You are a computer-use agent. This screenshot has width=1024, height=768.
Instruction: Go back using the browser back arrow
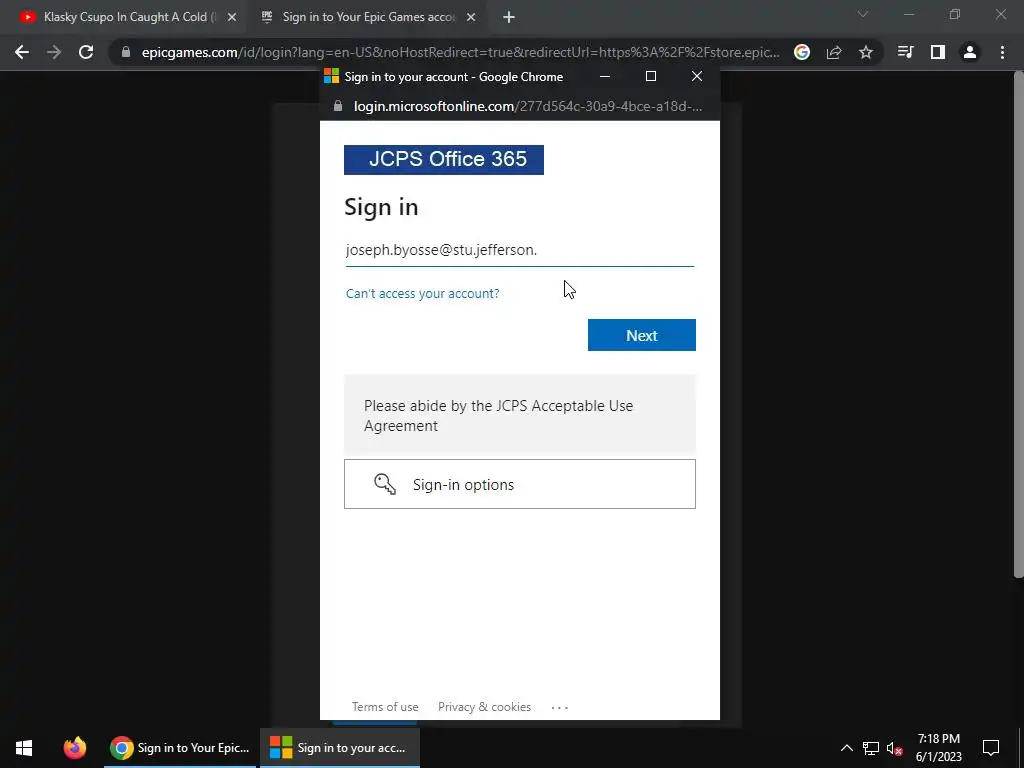22,52
